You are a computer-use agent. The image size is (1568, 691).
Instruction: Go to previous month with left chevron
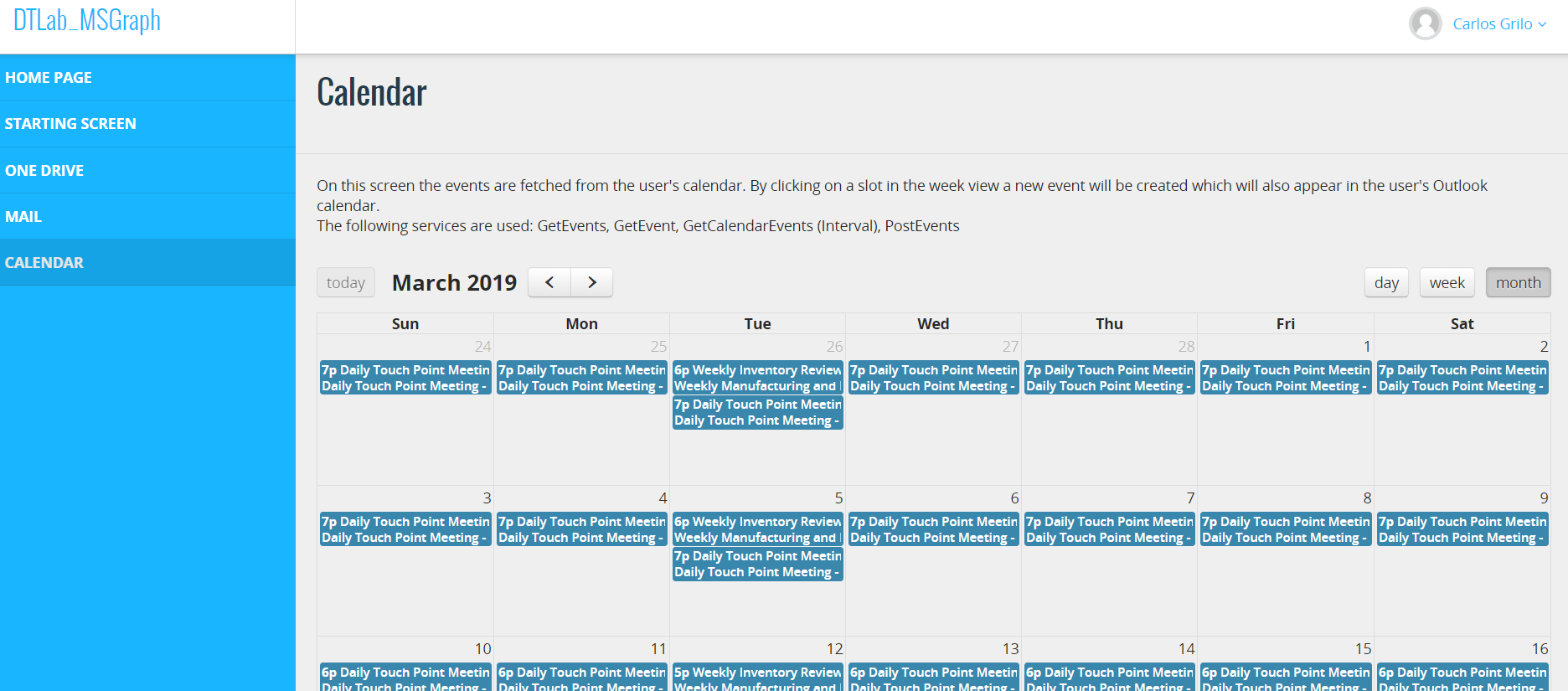pyautogui.click(x=549, y=282)
